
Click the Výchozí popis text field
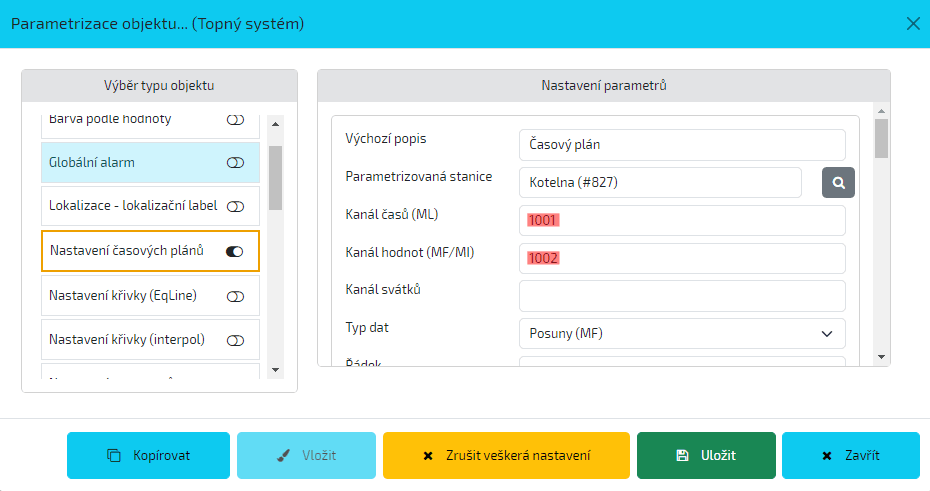pos(682,145)
